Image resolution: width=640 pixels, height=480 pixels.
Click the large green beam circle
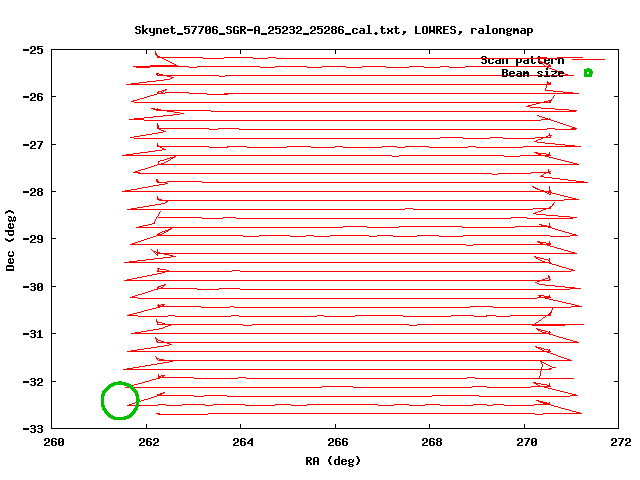pos(120,400)
